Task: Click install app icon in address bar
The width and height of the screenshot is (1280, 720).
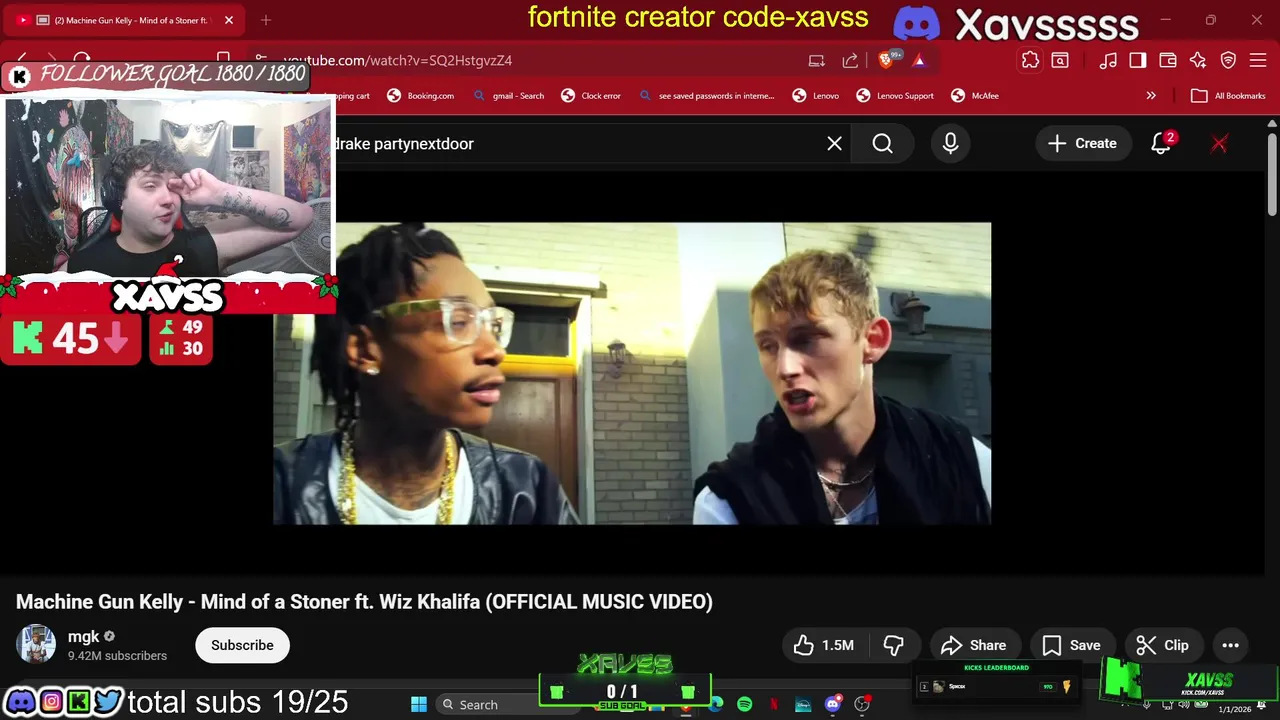Action: tap(817, 60)
